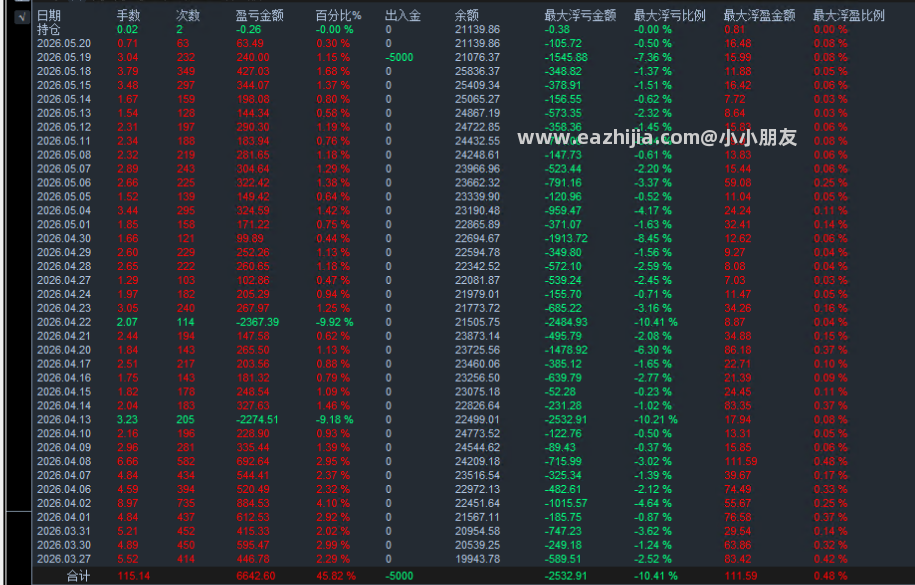The width and height of the screenshot is (915, 585).
Task: Click total lots value 115.14
Action: [134, 576]
